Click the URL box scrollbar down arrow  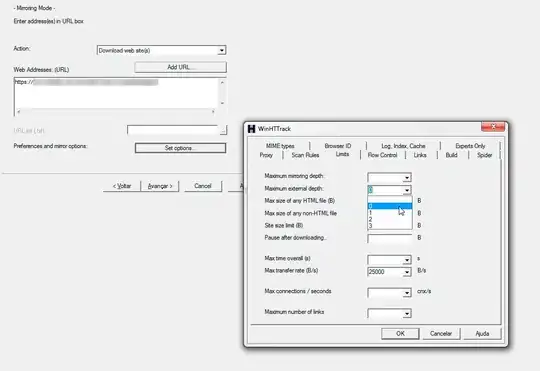(x=222, y=103)
